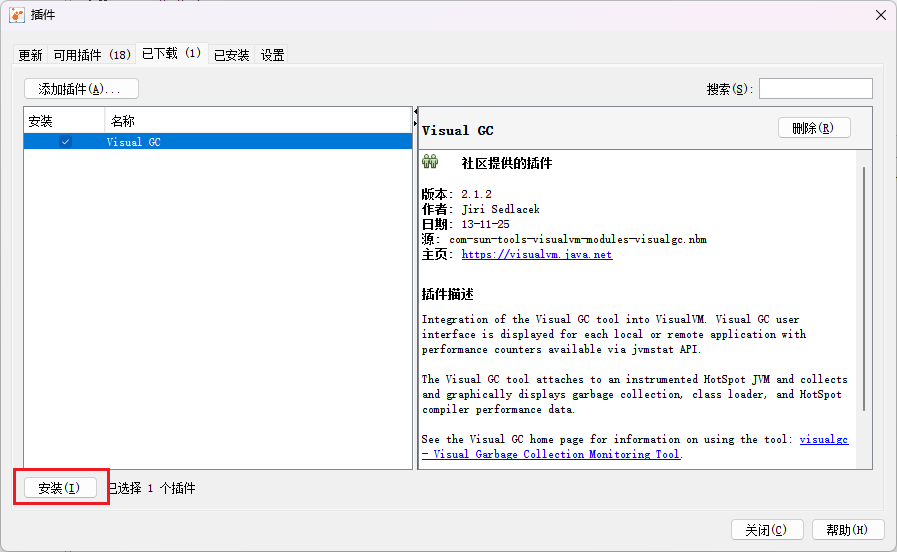This screenshot has width=897, height=552.
Task: Select the Visual GC plugin row
Action: point(218,141)
